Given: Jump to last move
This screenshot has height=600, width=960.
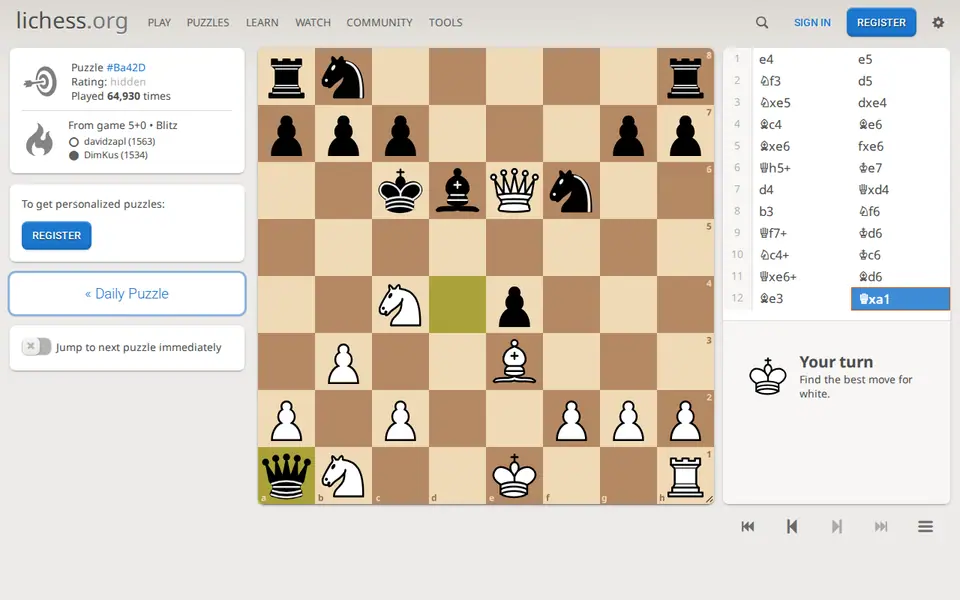Looking at the screenshot, I should point(881,527).
